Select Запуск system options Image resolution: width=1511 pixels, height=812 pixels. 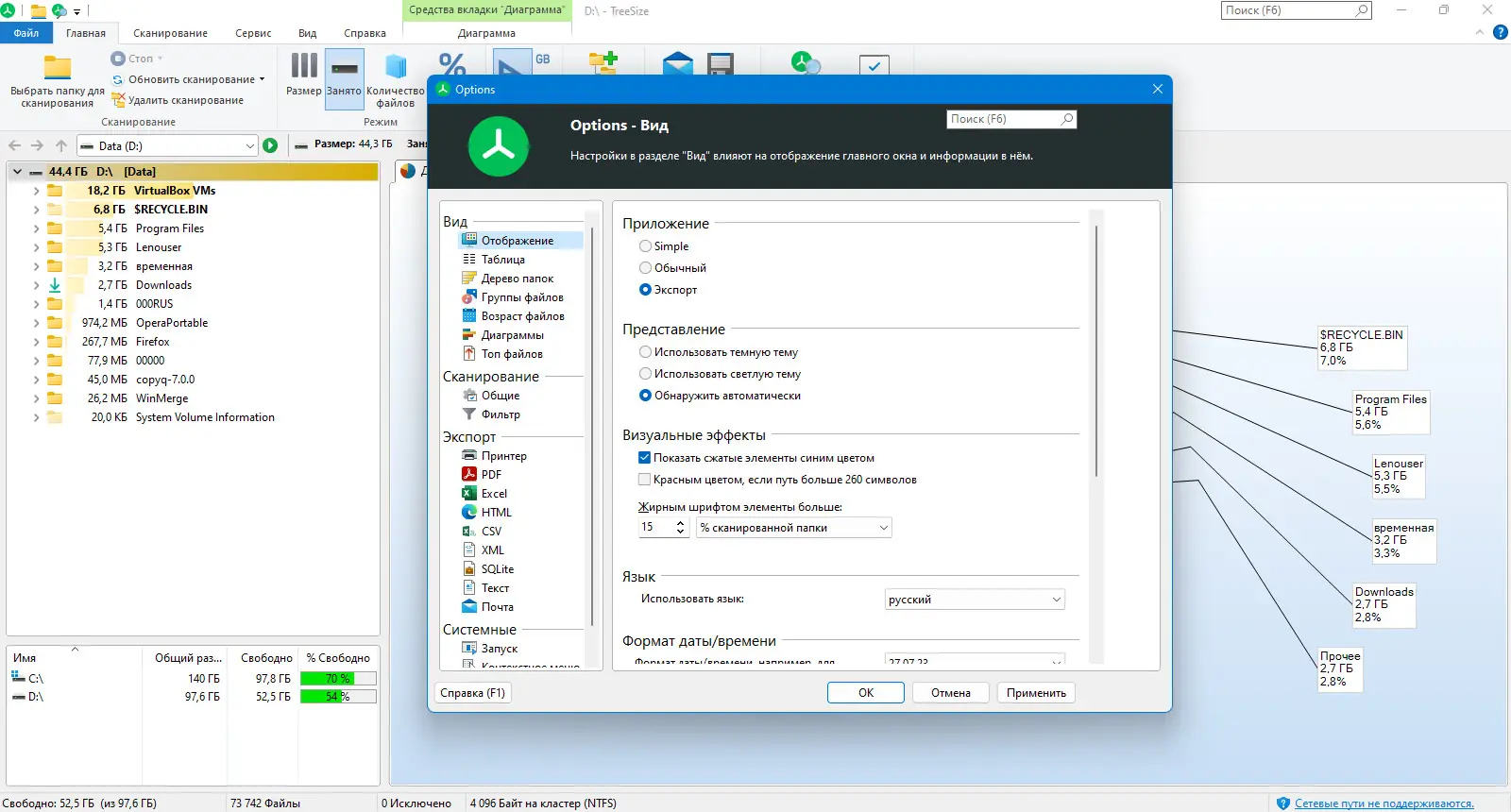point(500,649)
